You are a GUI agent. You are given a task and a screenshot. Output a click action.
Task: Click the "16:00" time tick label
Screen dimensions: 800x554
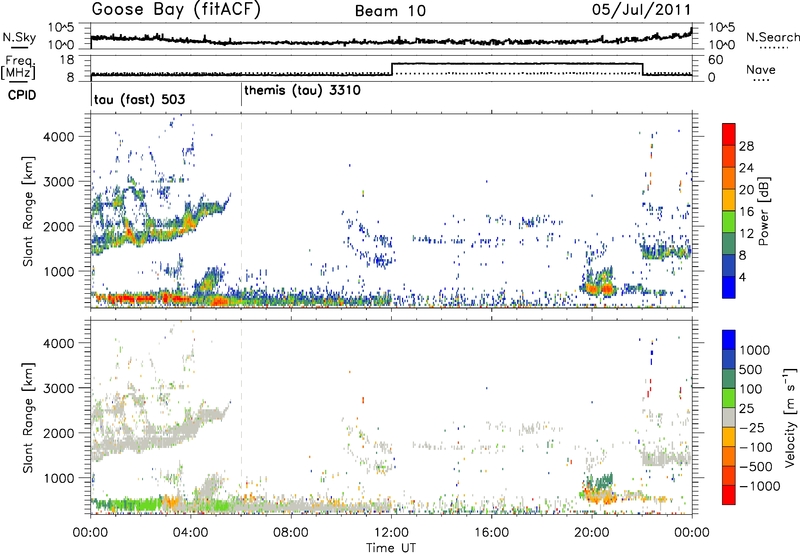491,533
